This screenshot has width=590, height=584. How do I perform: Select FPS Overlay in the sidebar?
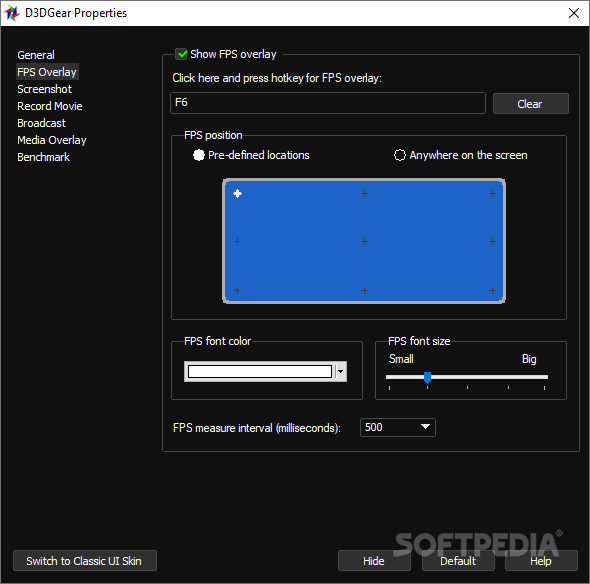coord(47,72)
